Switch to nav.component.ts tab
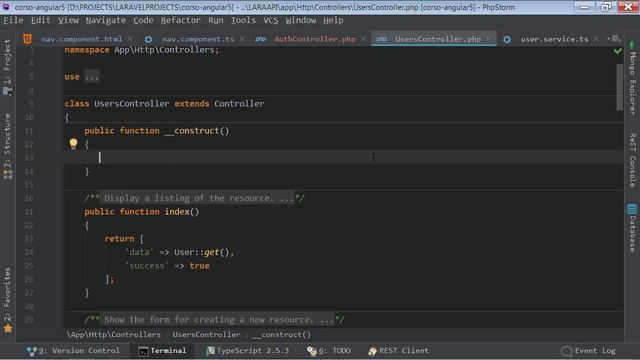The width and height of the screenshot is (640, 360). pyautogui.click(x=198, y=39)
